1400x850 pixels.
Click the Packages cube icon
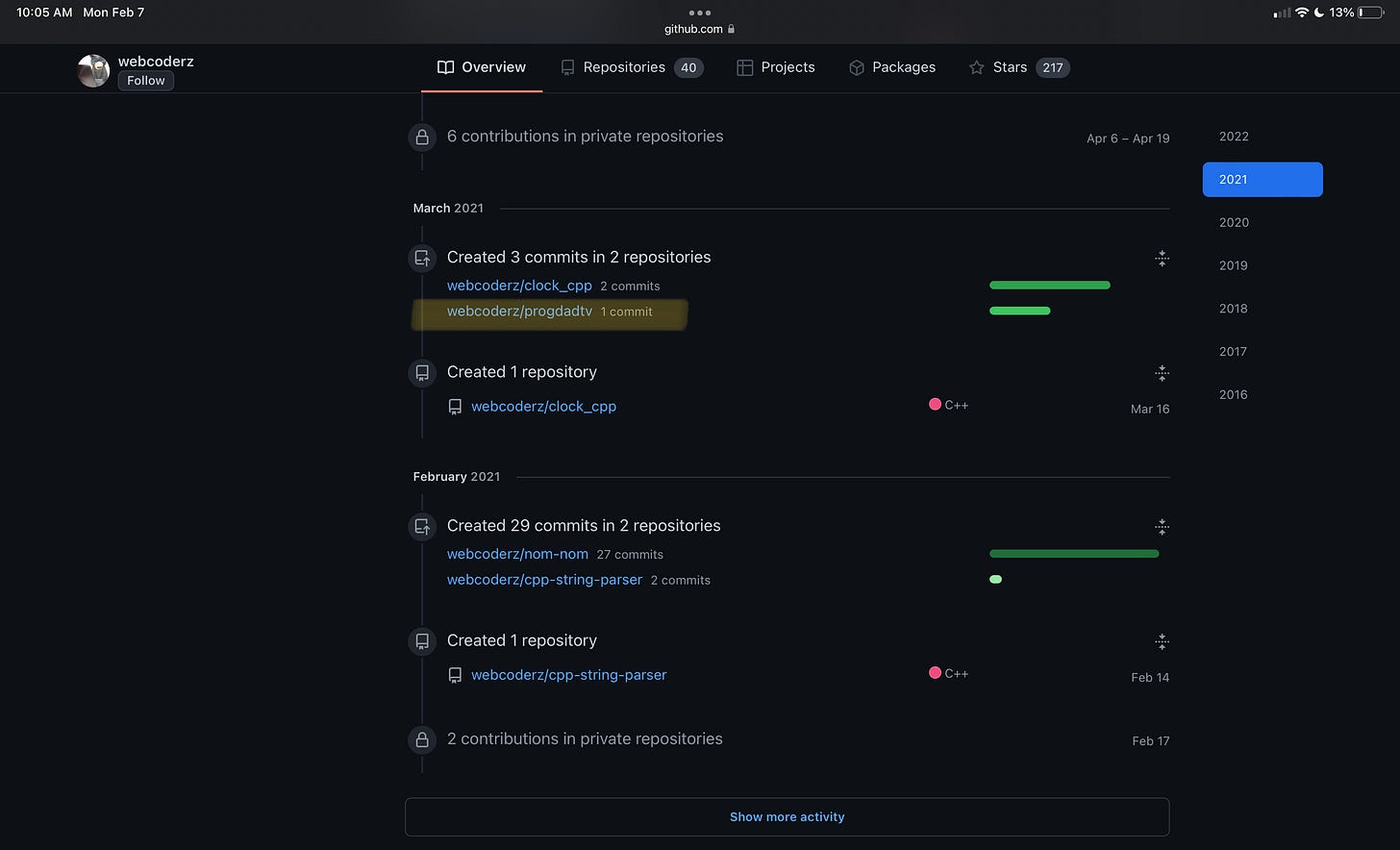coord(857,67)
